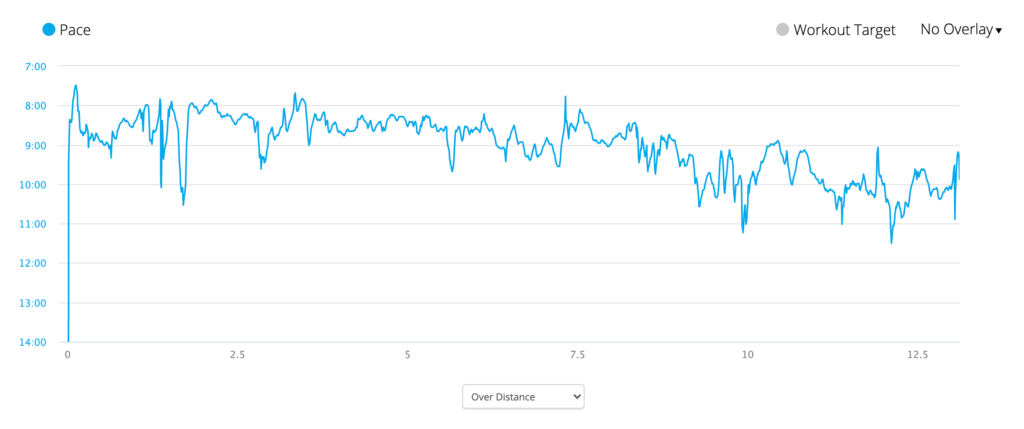
Task: Click the fastest pace peak near start
Action: [x=76, y=86]
